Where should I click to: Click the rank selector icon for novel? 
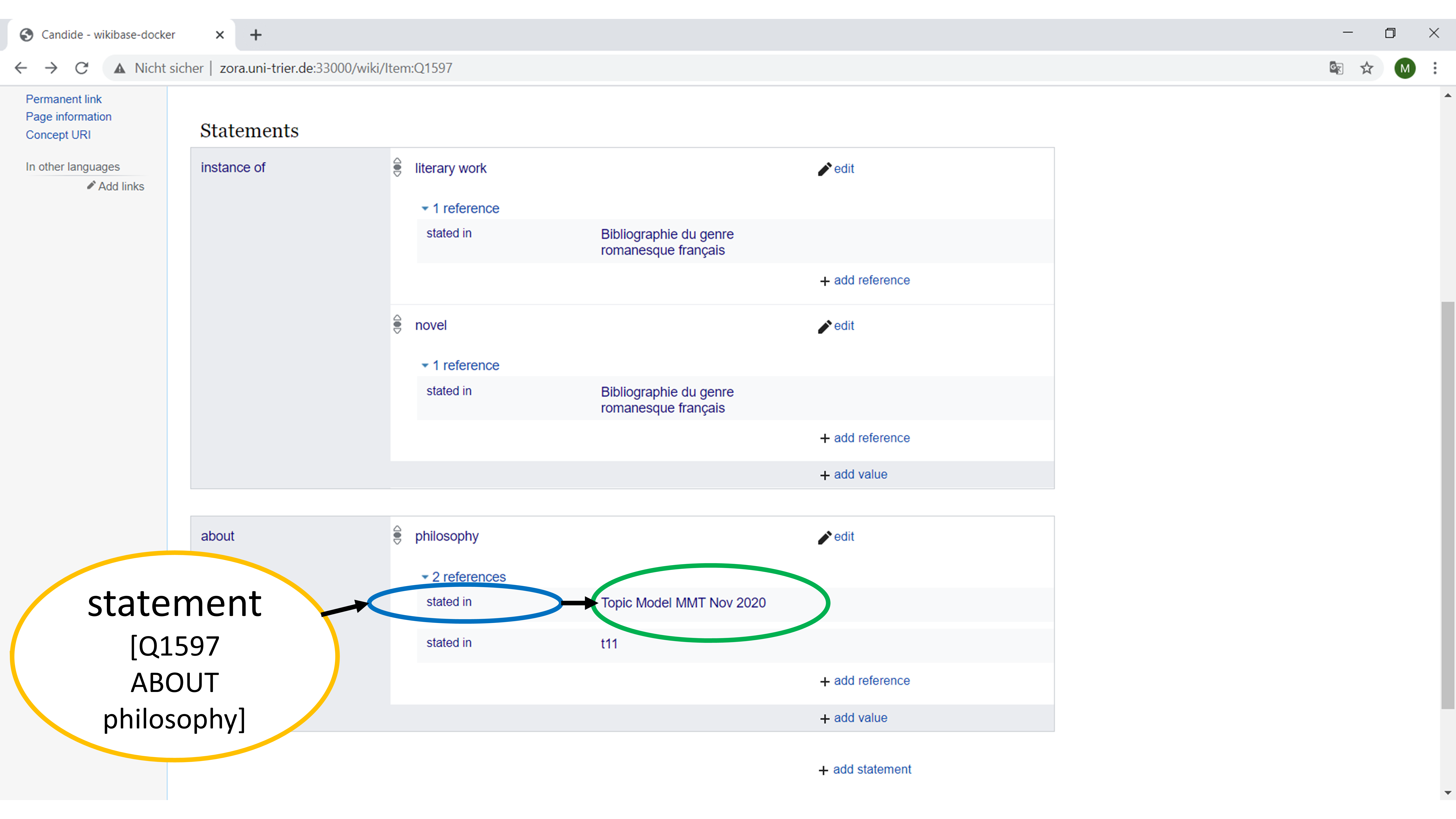[x=397, y=325]
